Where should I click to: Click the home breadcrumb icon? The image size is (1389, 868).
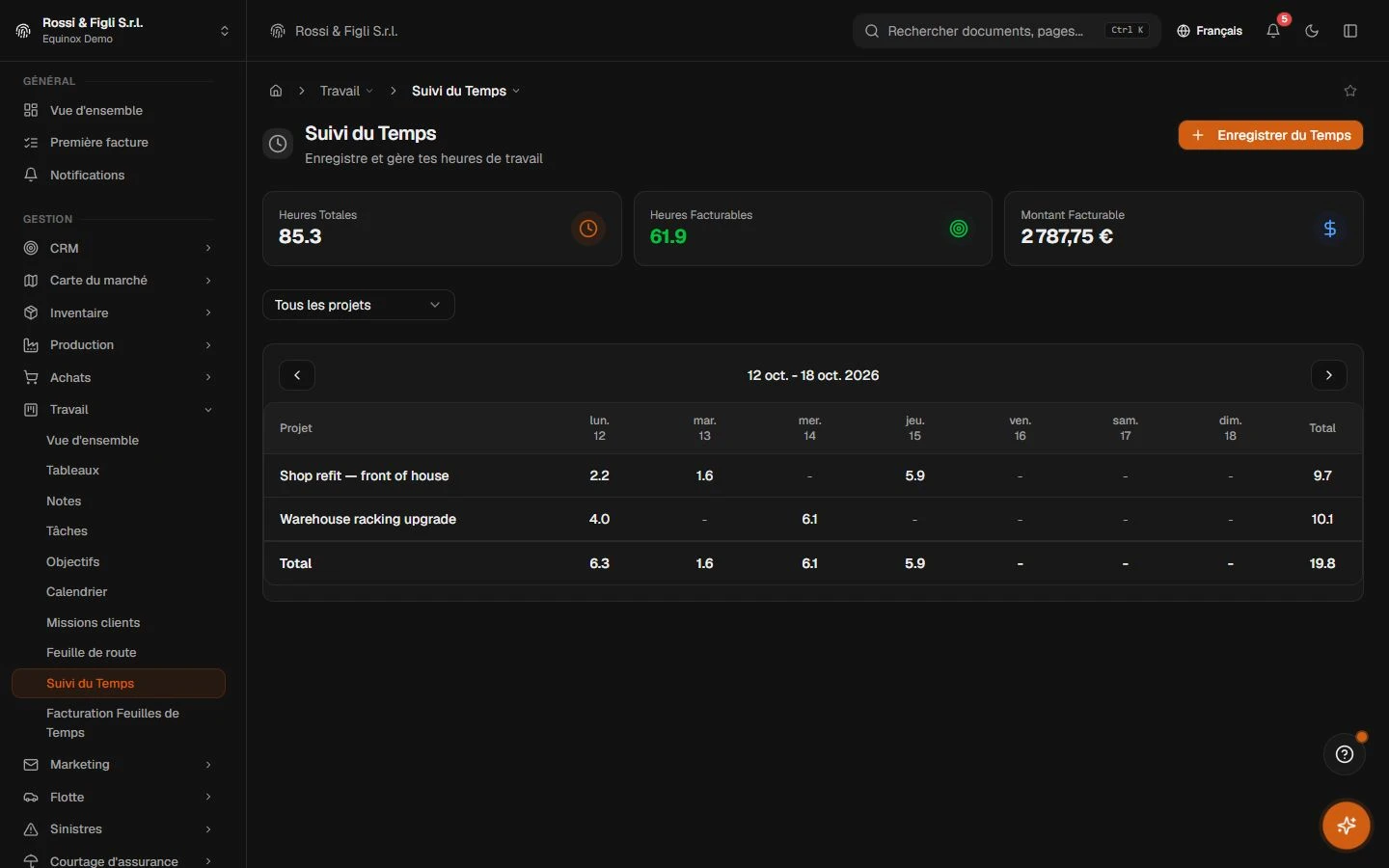point(276,91)
